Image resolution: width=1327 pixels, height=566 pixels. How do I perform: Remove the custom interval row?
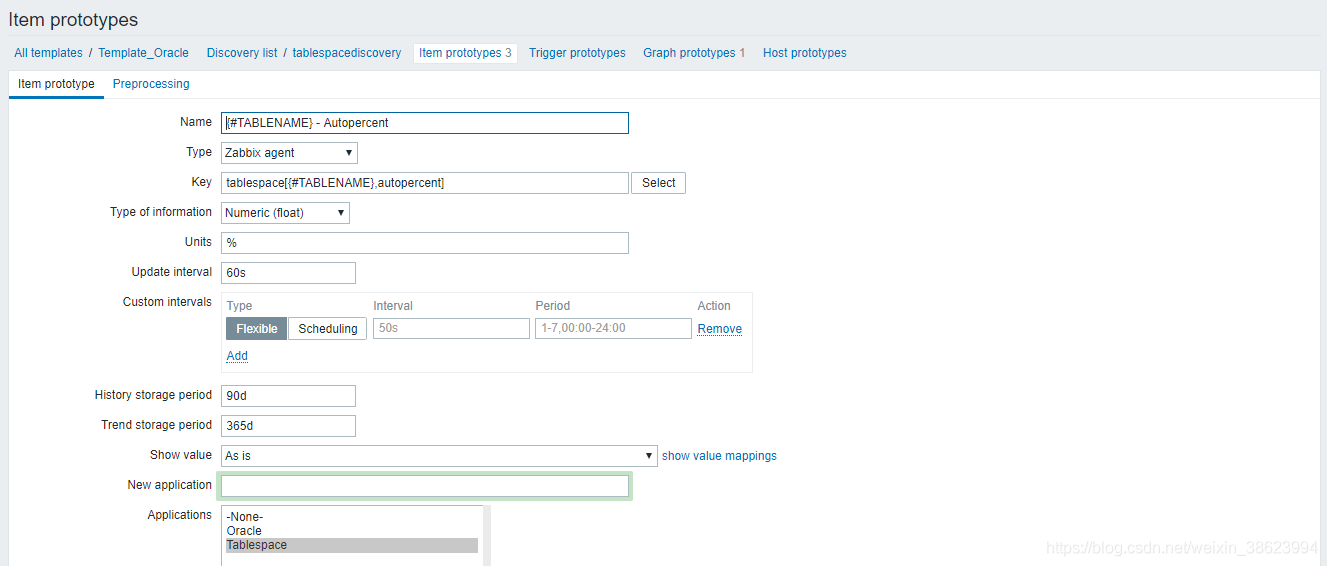tap(719, 329)
